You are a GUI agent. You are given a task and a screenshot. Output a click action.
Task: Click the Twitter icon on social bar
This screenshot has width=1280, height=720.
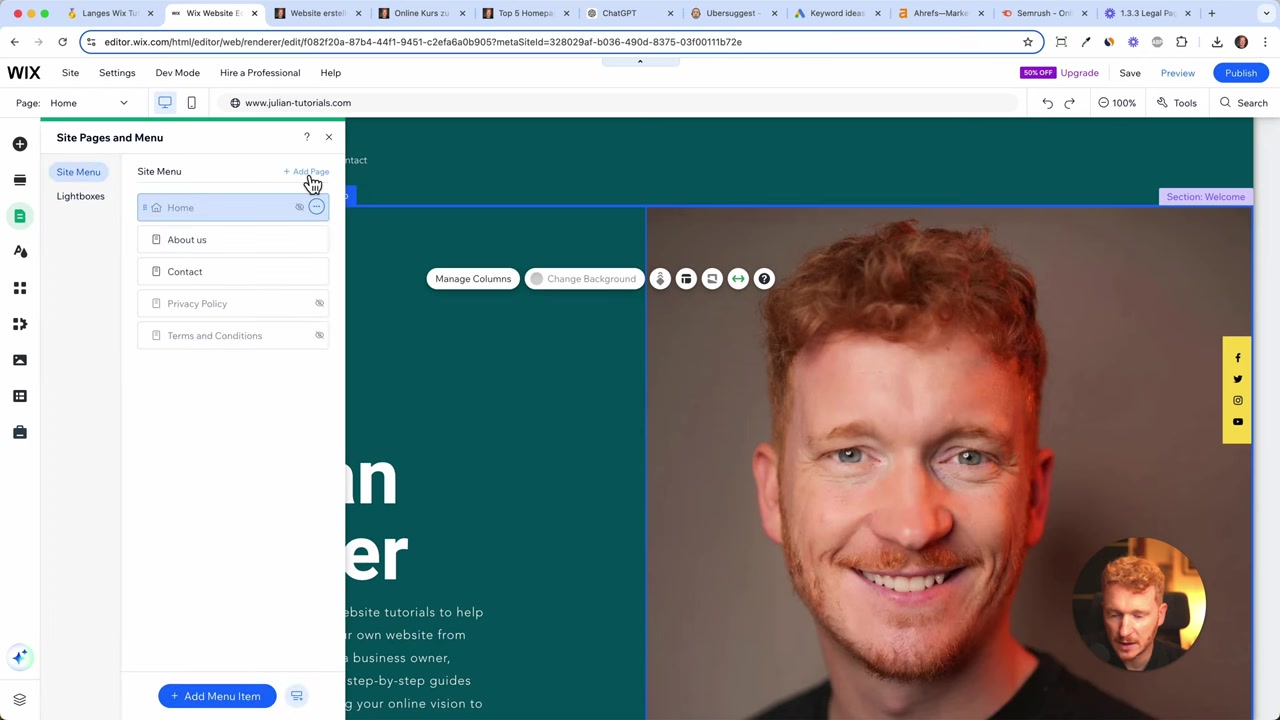point(1238,379)
